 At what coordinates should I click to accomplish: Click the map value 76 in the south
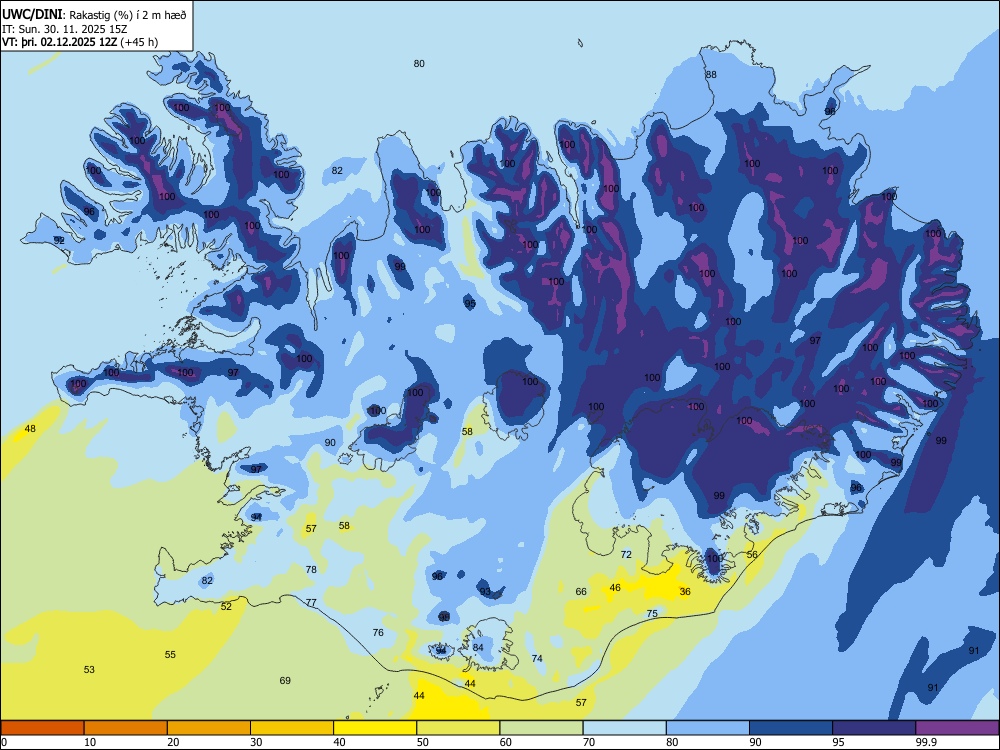pos(378,633)
